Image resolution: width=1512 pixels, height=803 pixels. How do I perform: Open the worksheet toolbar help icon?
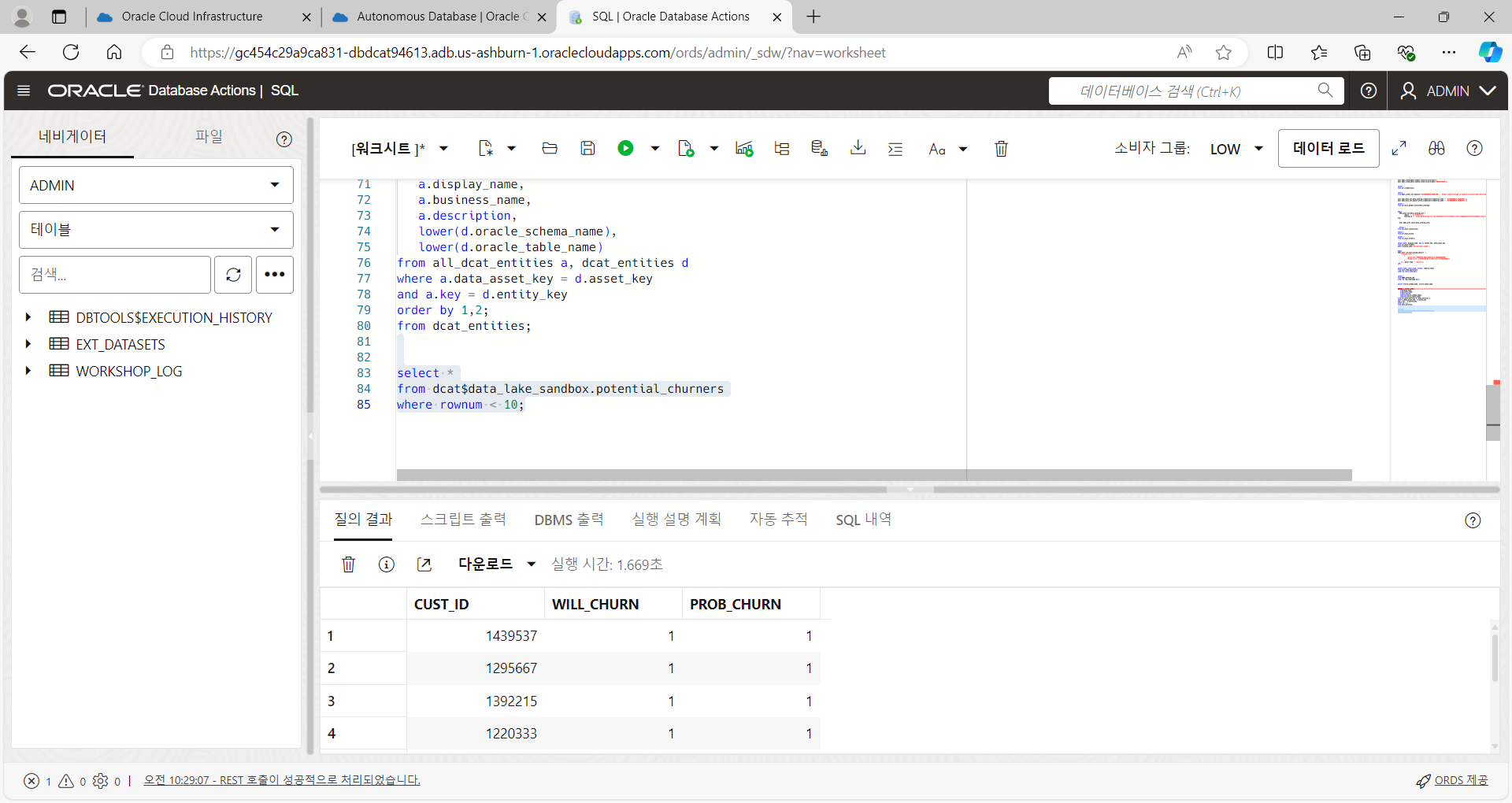click(1474, 148)
